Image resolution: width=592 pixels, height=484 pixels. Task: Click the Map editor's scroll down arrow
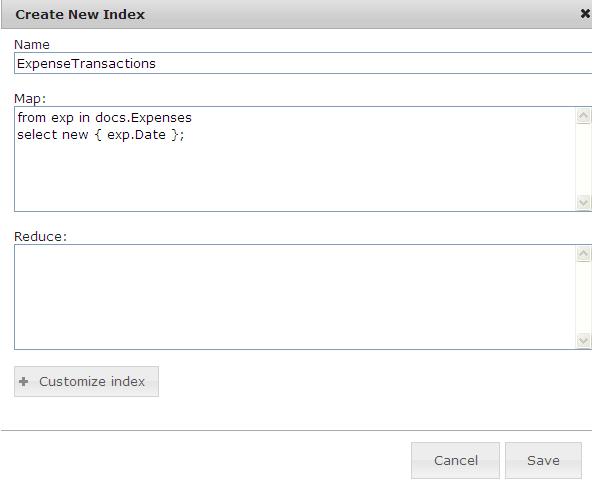tap(583, 202)
